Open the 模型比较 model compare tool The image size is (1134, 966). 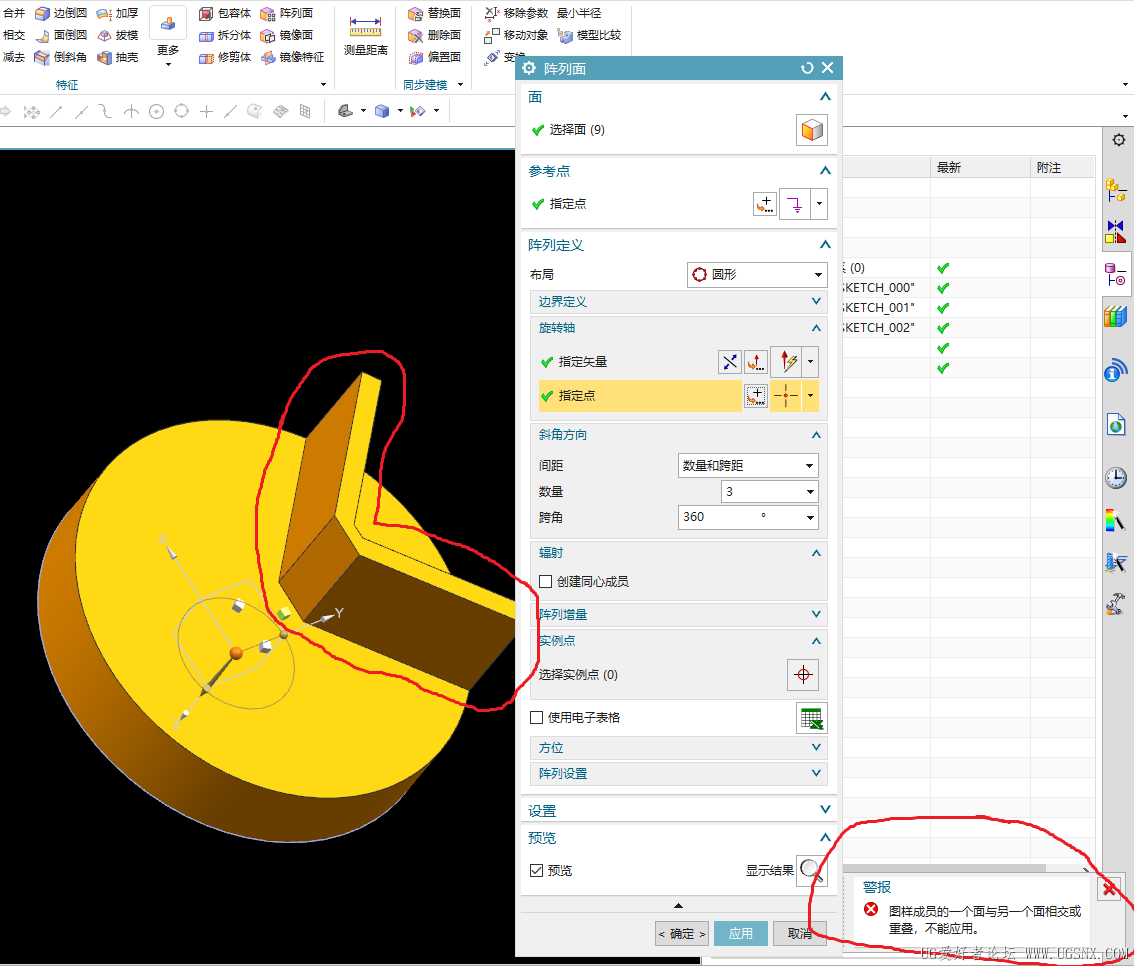pos(589,35)
